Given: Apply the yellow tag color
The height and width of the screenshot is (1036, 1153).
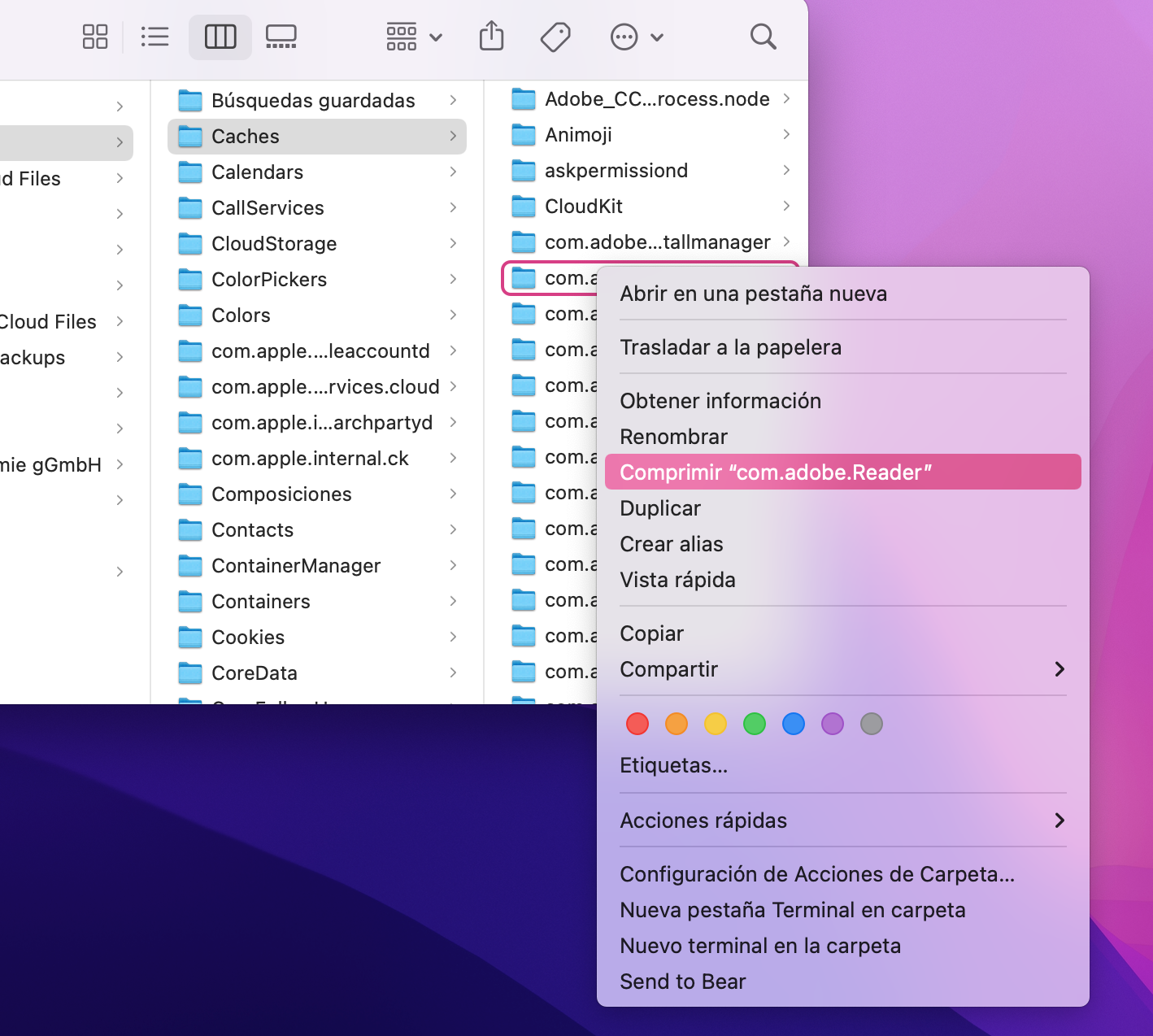Looking at the screenshot, I should 716,724.
